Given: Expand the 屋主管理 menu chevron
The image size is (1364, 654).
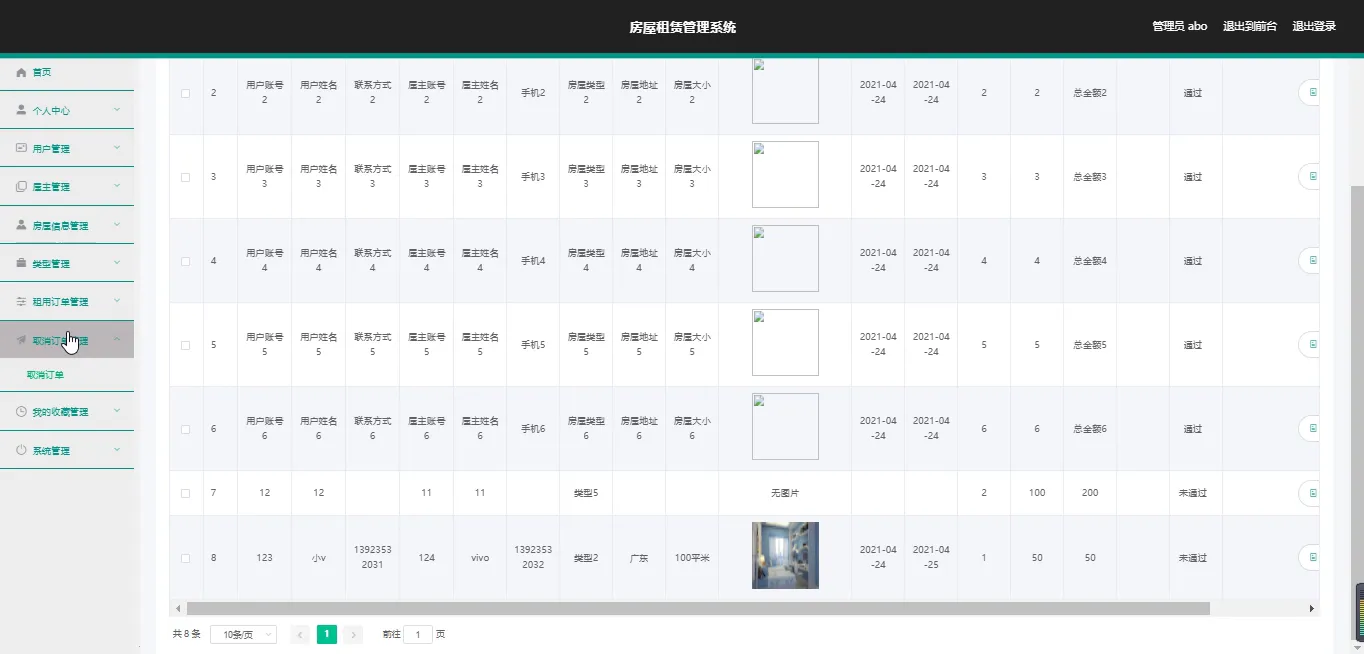Looking at the screenshot, I should [117, 186].
